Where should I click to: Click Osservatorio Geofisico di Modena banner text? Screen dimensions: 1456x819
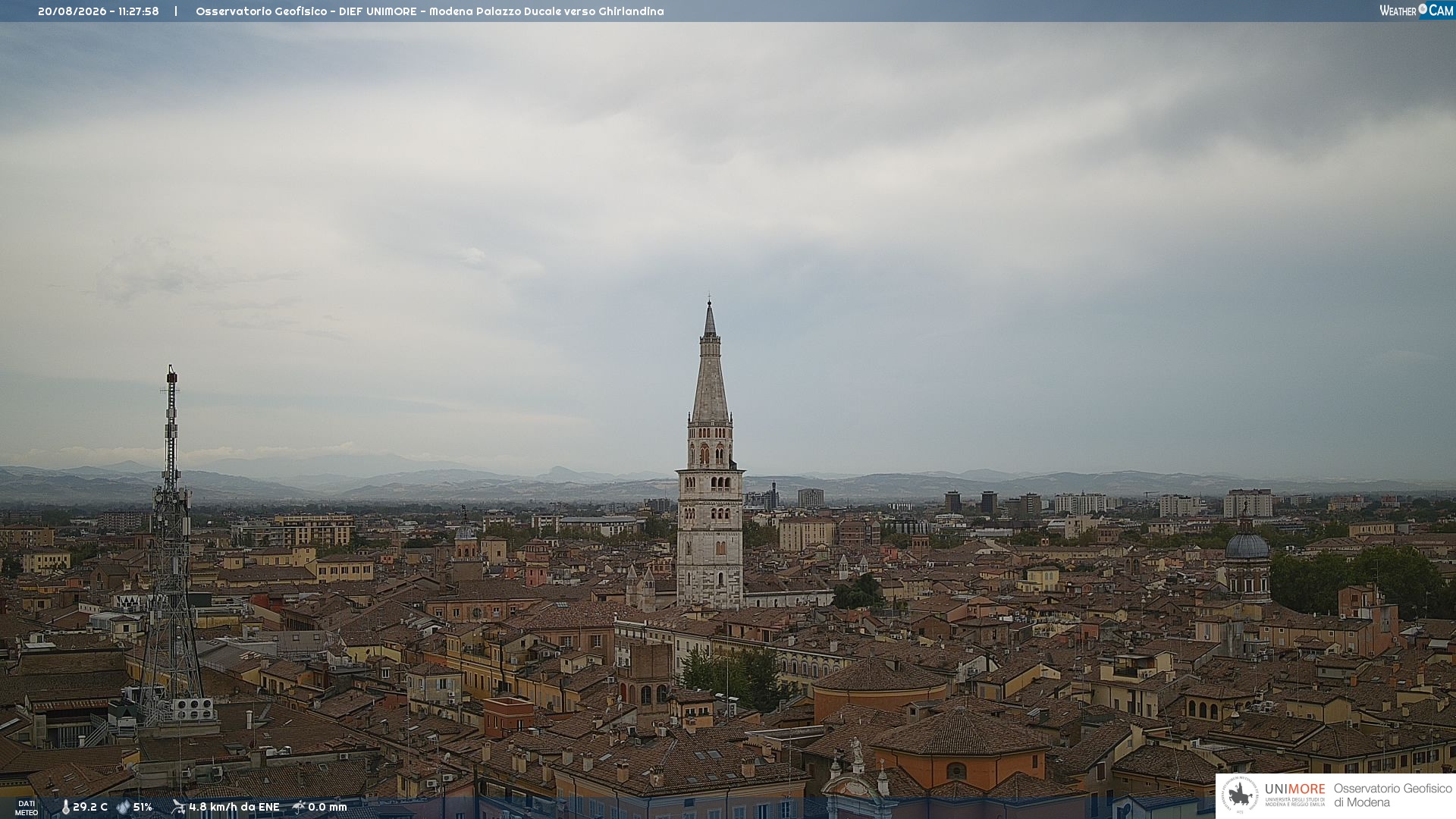[1393, 795]
